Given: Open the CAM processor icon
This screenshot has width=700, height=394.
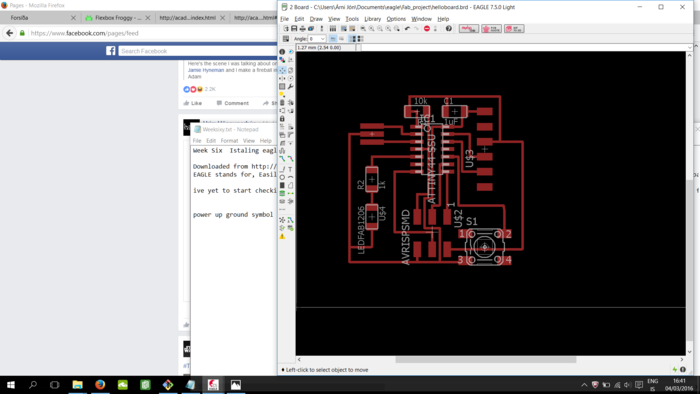Looking at the screenshot, I should point(311,29).
